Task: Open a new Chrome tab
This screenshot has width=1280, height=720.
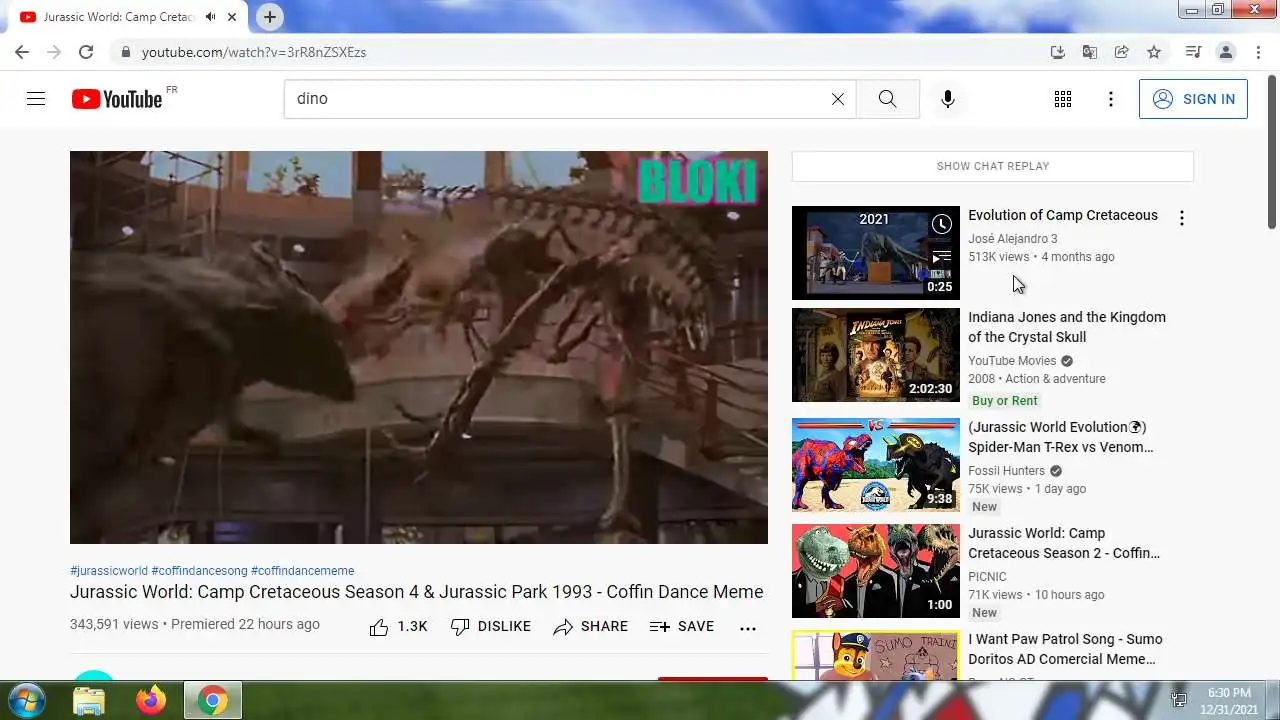Action: pos(269,17)
